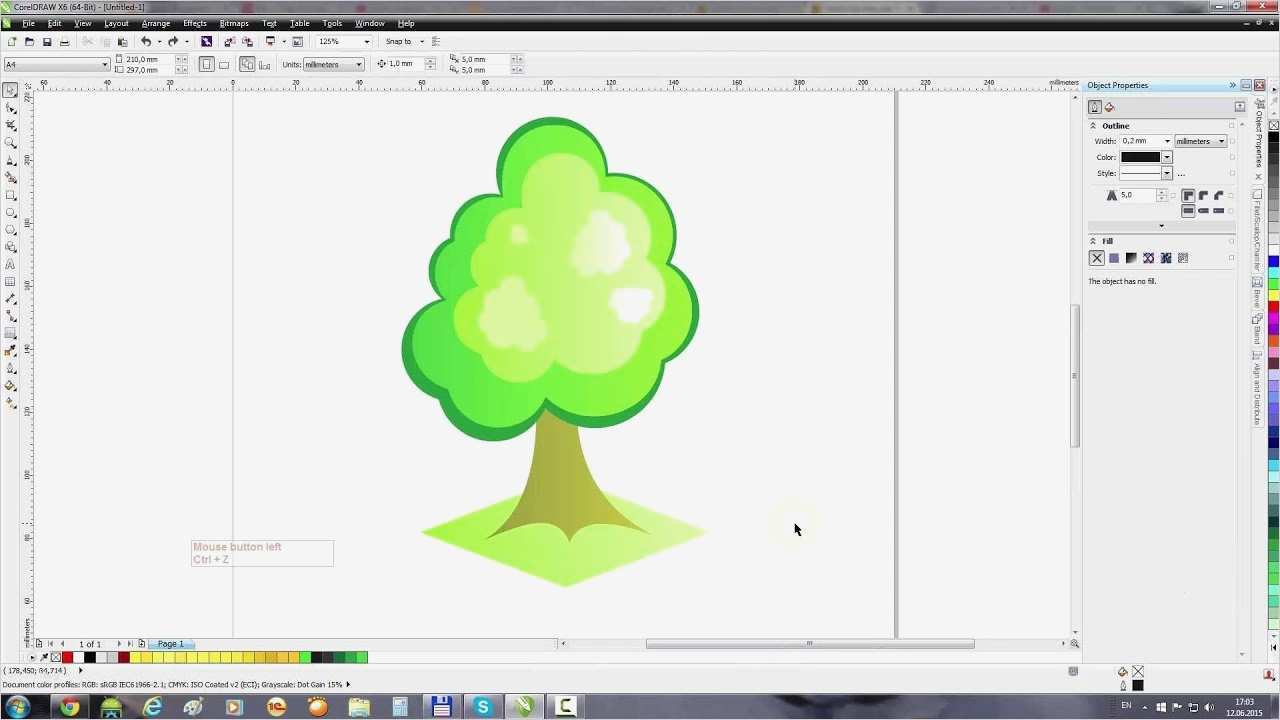Open the zoom level 125% dropdown
Image resolution: width=1280 pixels, height=720 pixels.
pyautogui.click(x=367, y=42)
